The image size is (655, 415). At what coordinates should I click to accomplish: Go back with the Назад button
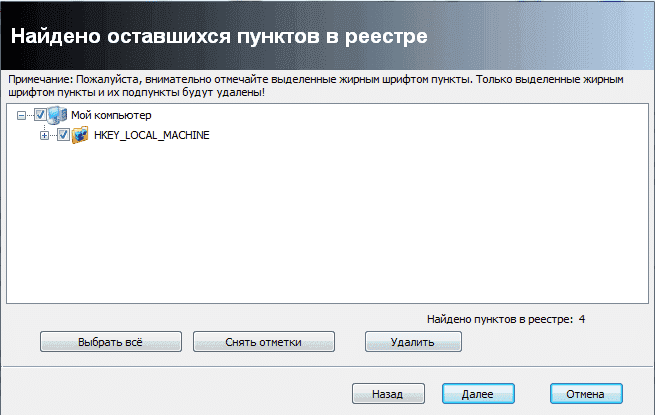[388, 394]
